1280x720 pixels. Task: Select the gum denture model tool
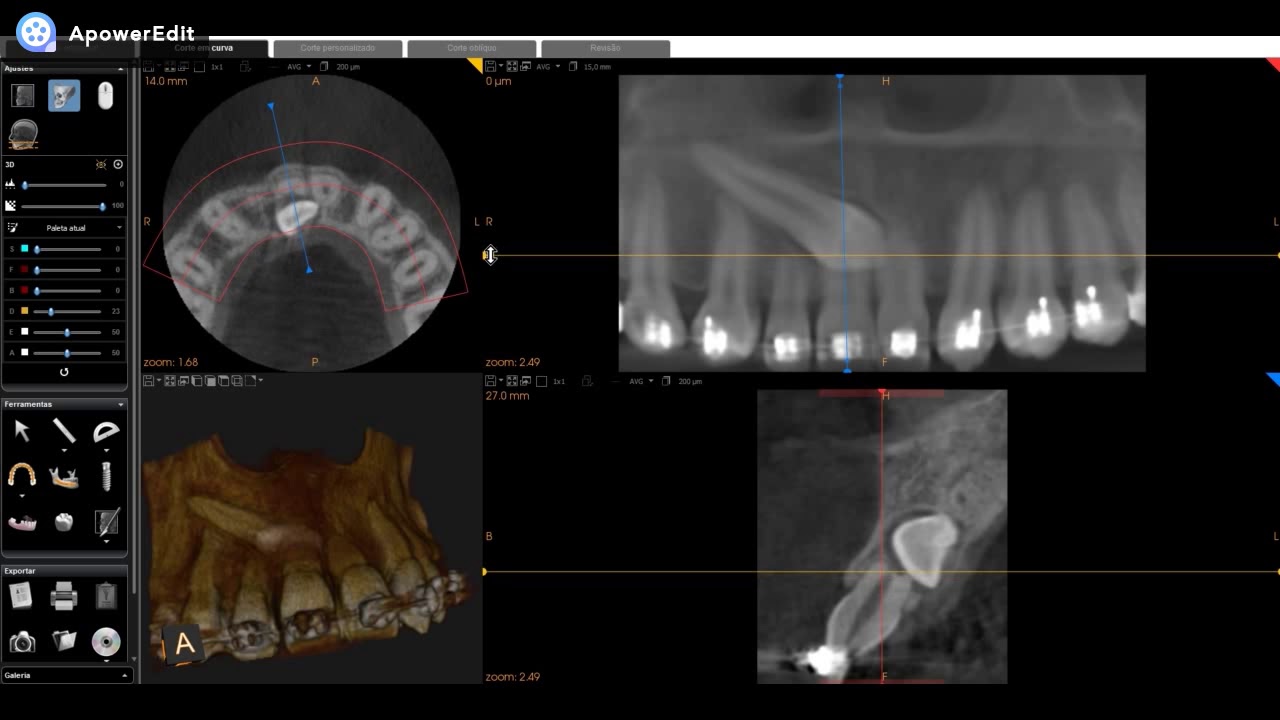22,522
